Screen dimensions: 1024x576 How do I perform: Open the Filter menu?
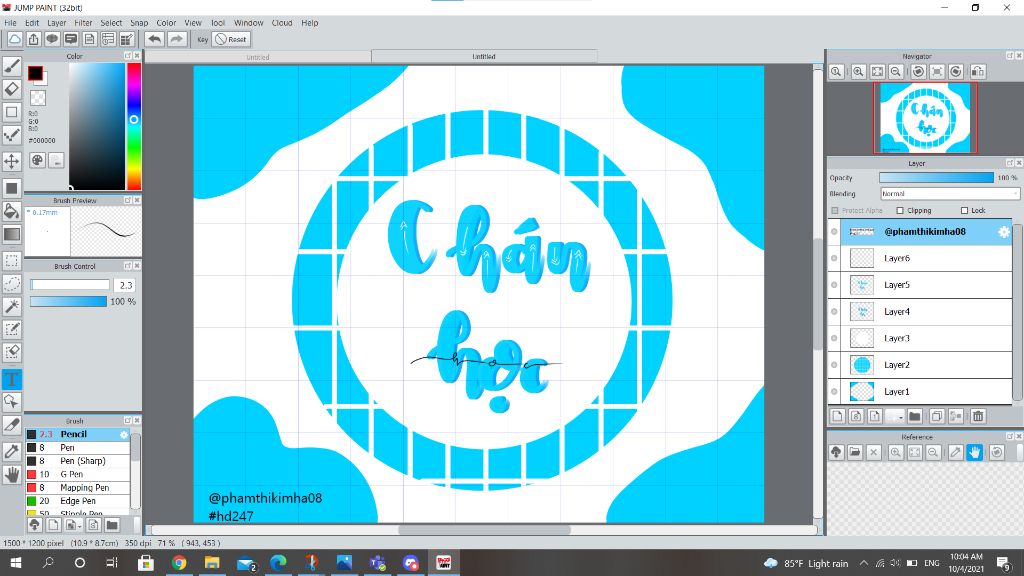(83, 23)
